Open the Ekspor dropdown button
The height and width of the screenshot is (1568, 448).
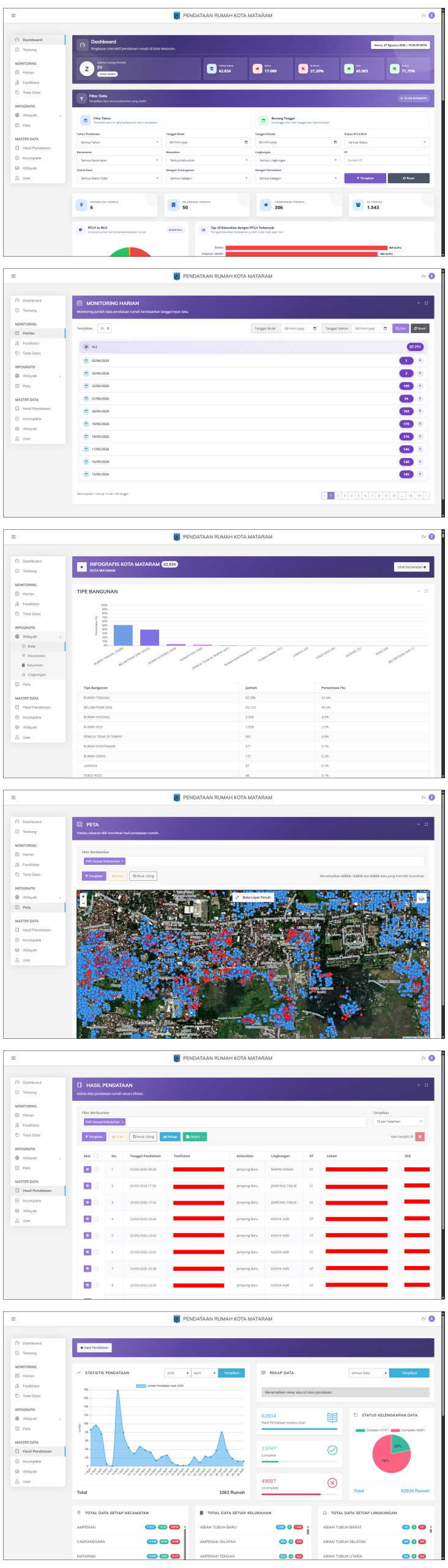point(195,1137)
